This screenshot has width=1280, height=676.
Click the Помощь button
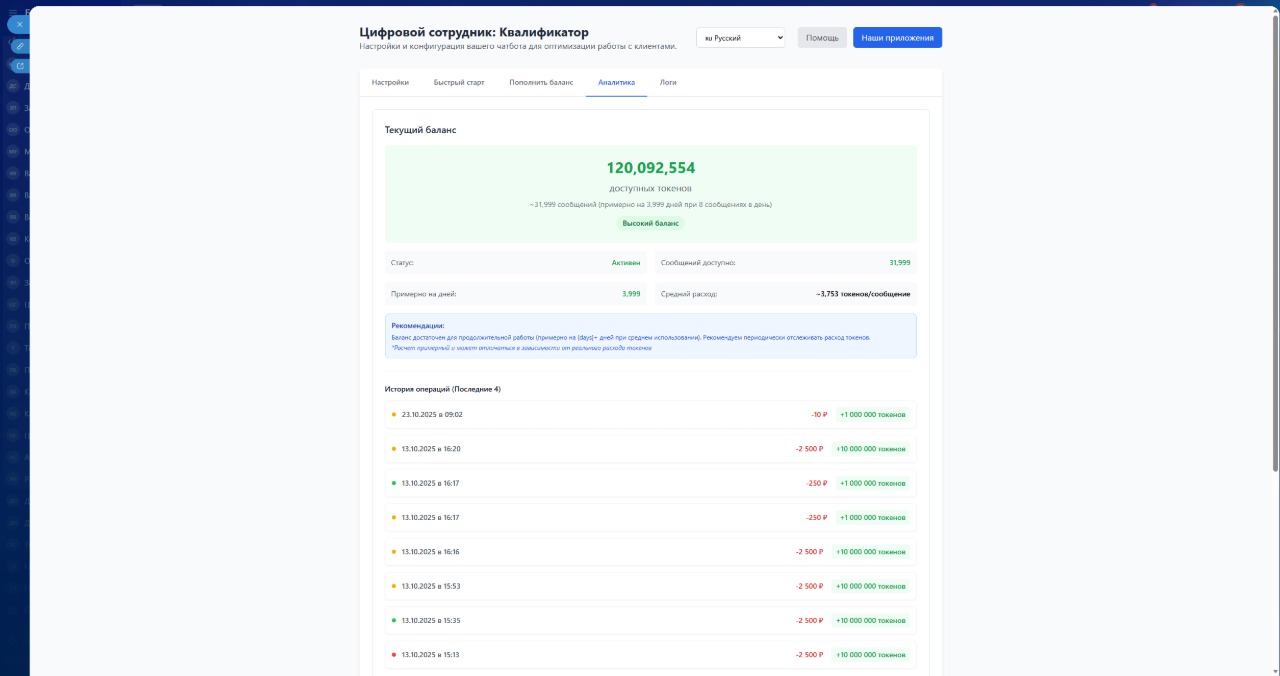tap(822, 38)
